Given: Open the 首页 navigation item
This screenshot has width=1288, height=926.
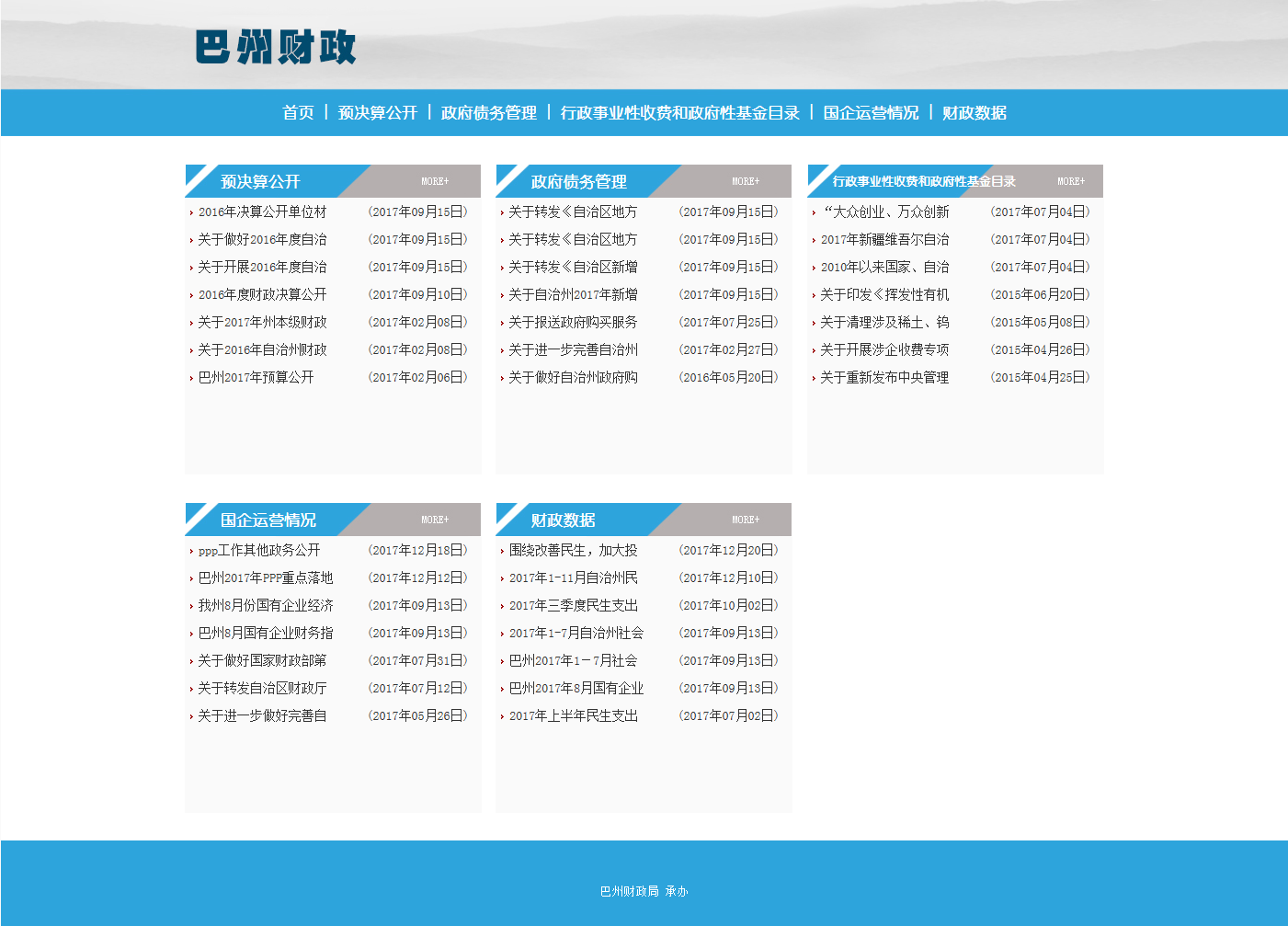Looking at the screenshot, I should 298,112.
